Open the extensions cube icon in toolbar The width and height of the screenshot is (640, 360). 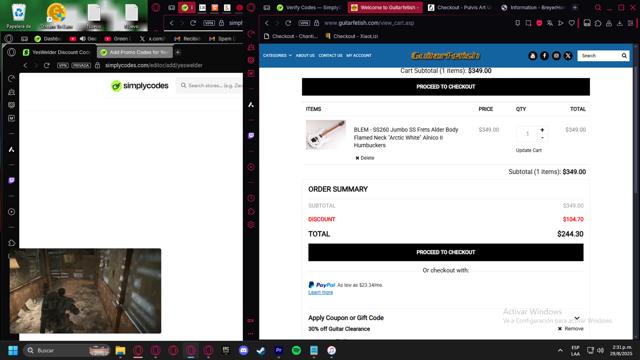coord(598,23)
